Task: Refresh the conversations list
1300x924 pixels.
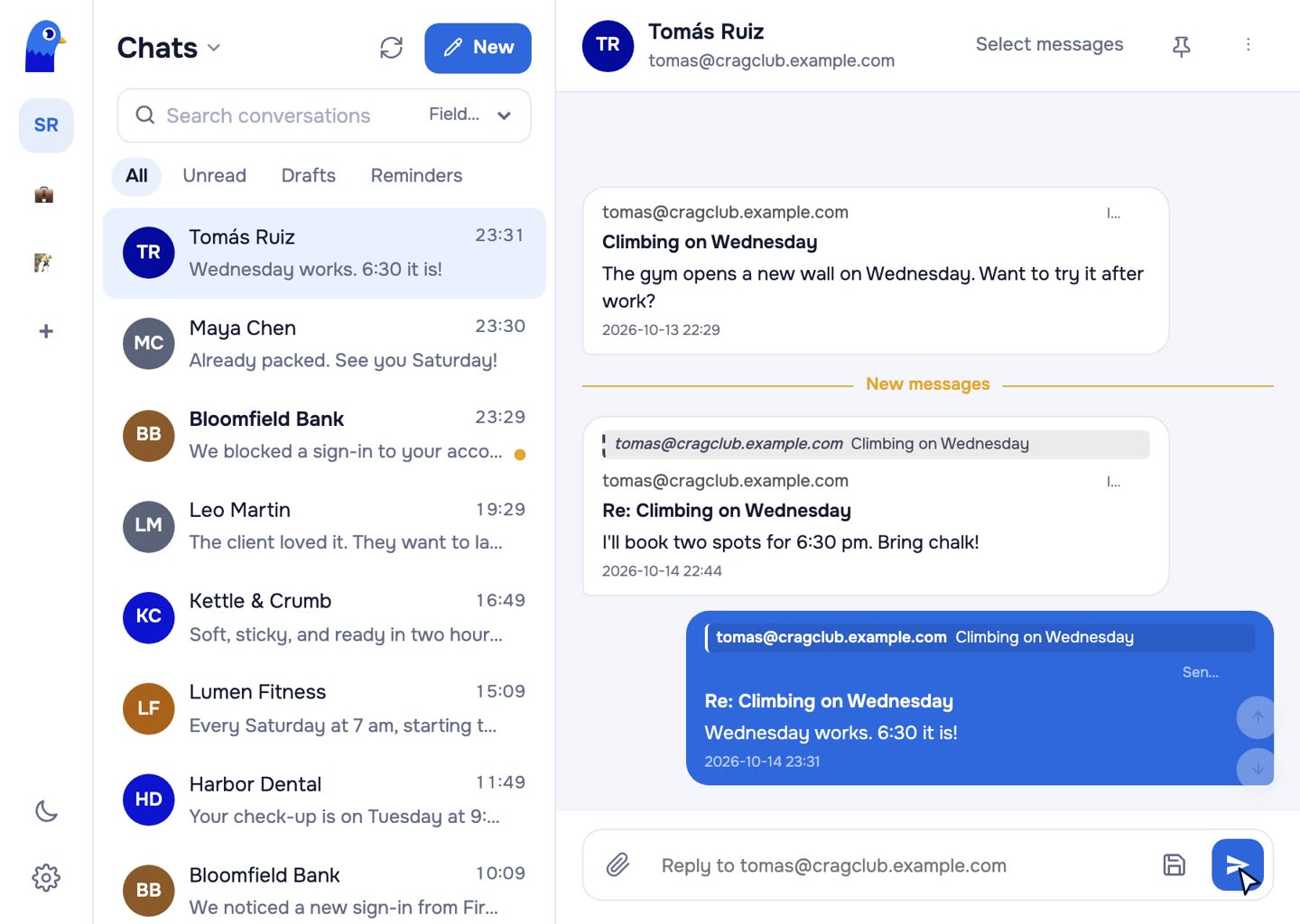Action: [391, 48]
